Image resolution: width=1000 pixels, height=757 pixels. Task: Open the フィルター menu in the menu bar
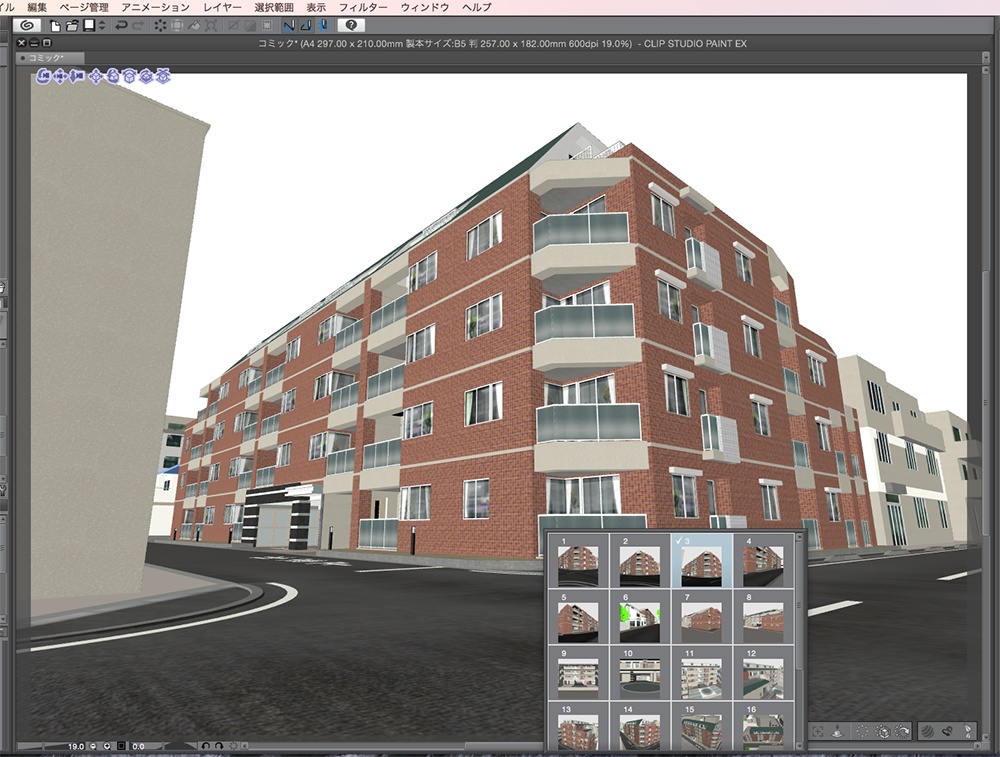point(364,6)
